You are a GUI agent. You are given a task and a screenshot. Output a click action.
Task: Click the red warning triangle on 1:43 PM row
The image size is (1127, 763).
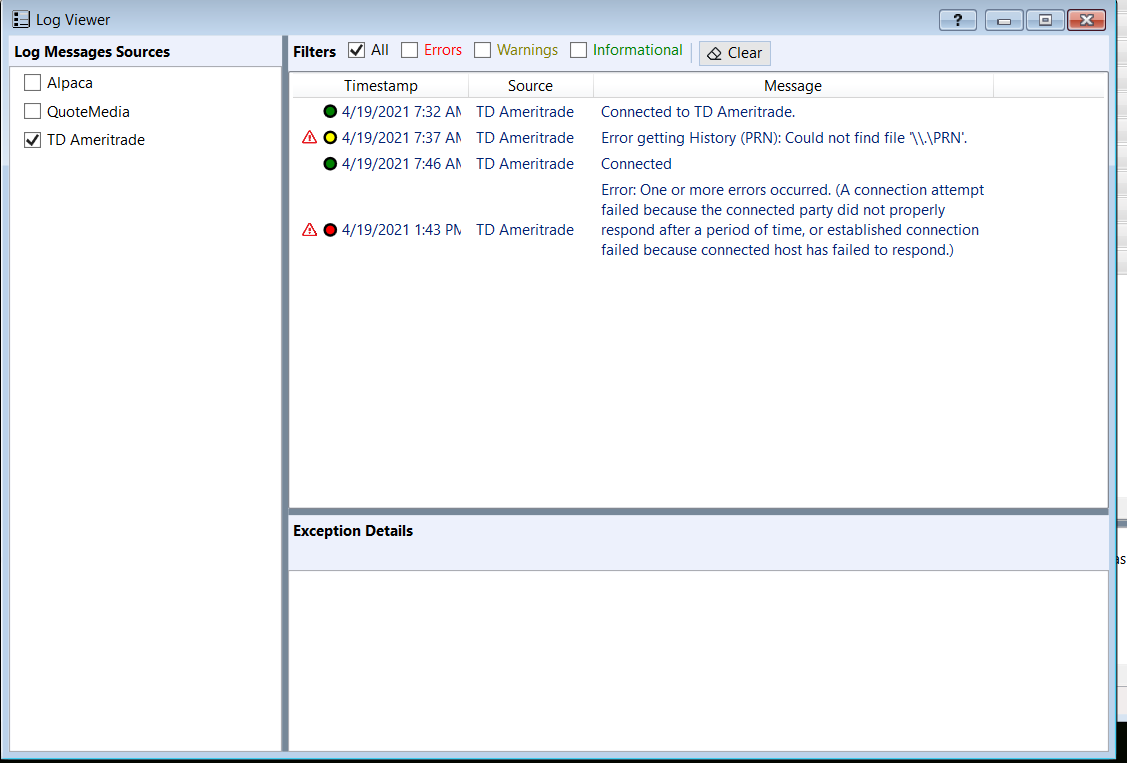point(310,230)
